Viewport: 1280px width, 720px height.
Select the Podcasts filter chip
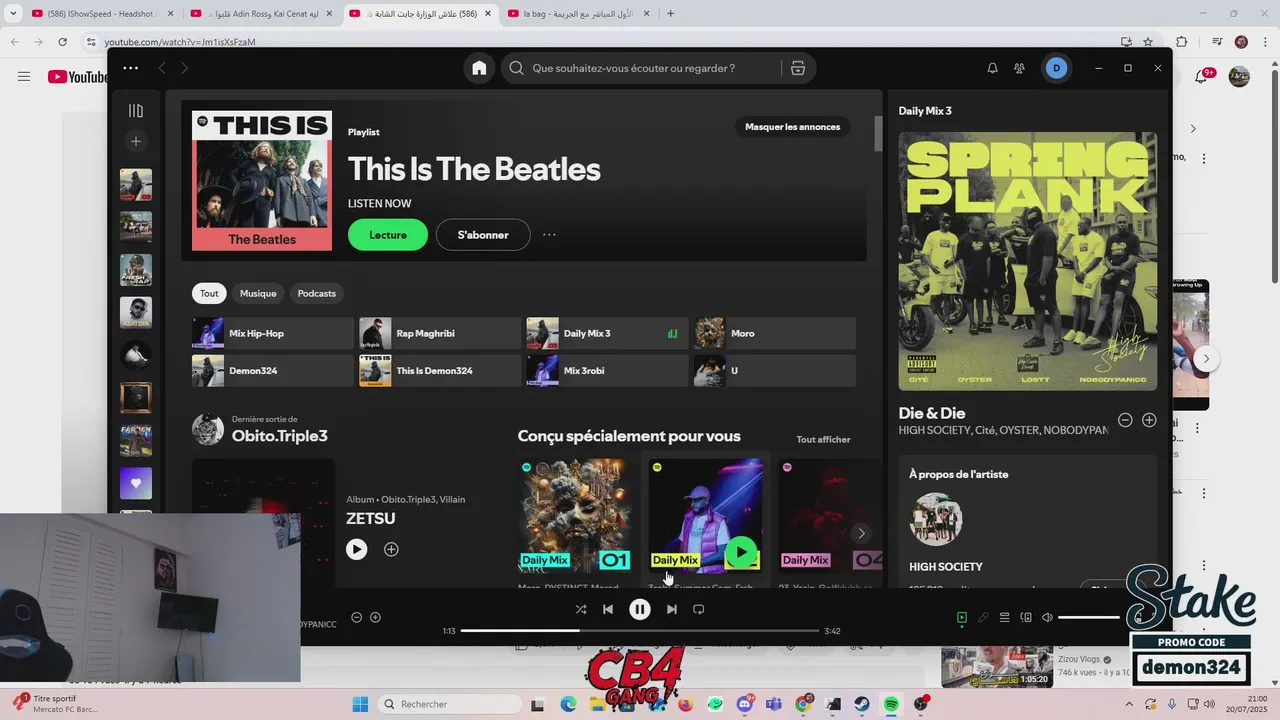(x=317, y=293)
